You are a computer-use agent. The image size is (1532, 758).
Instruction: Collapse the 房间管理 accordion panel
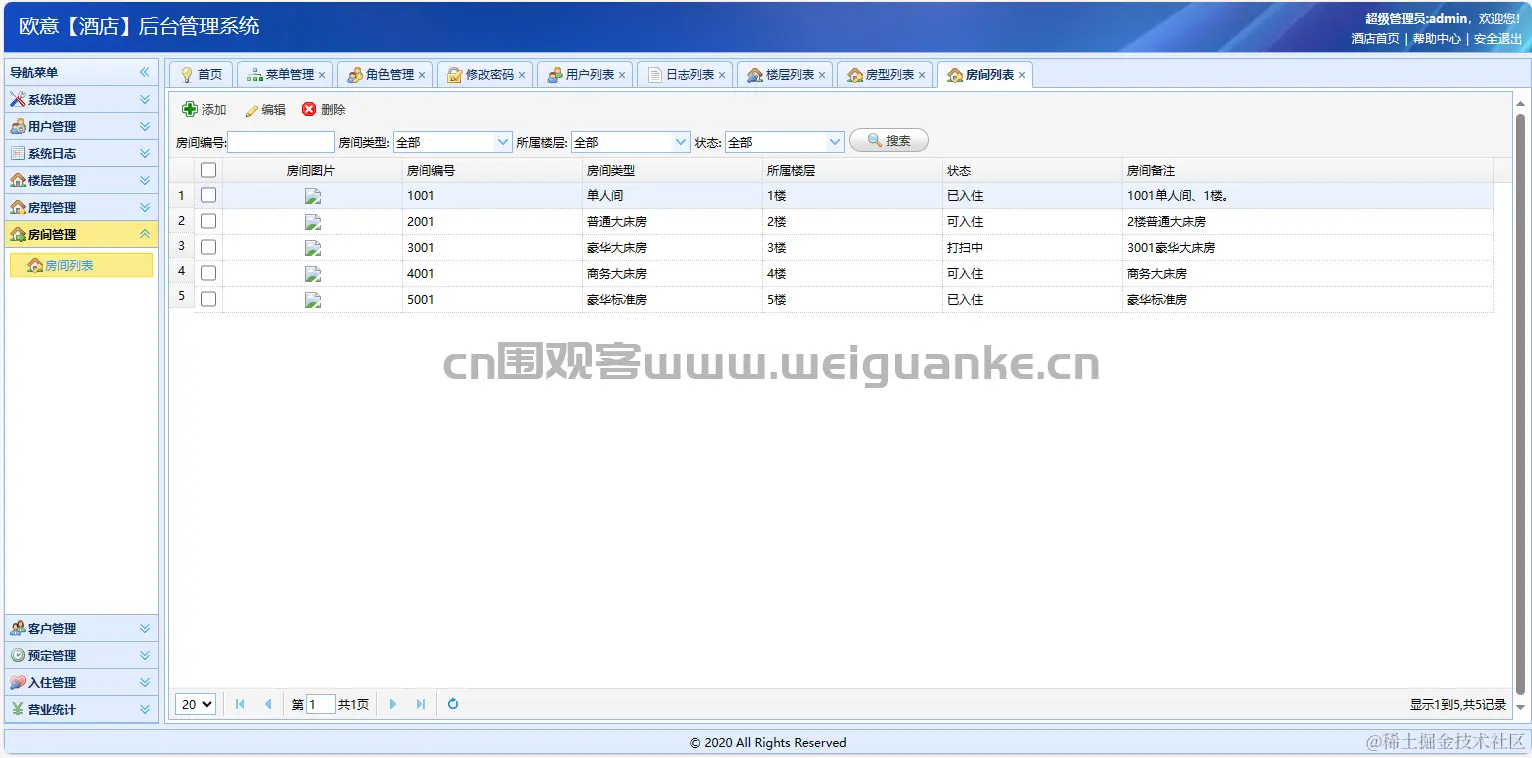click(81, 234)
